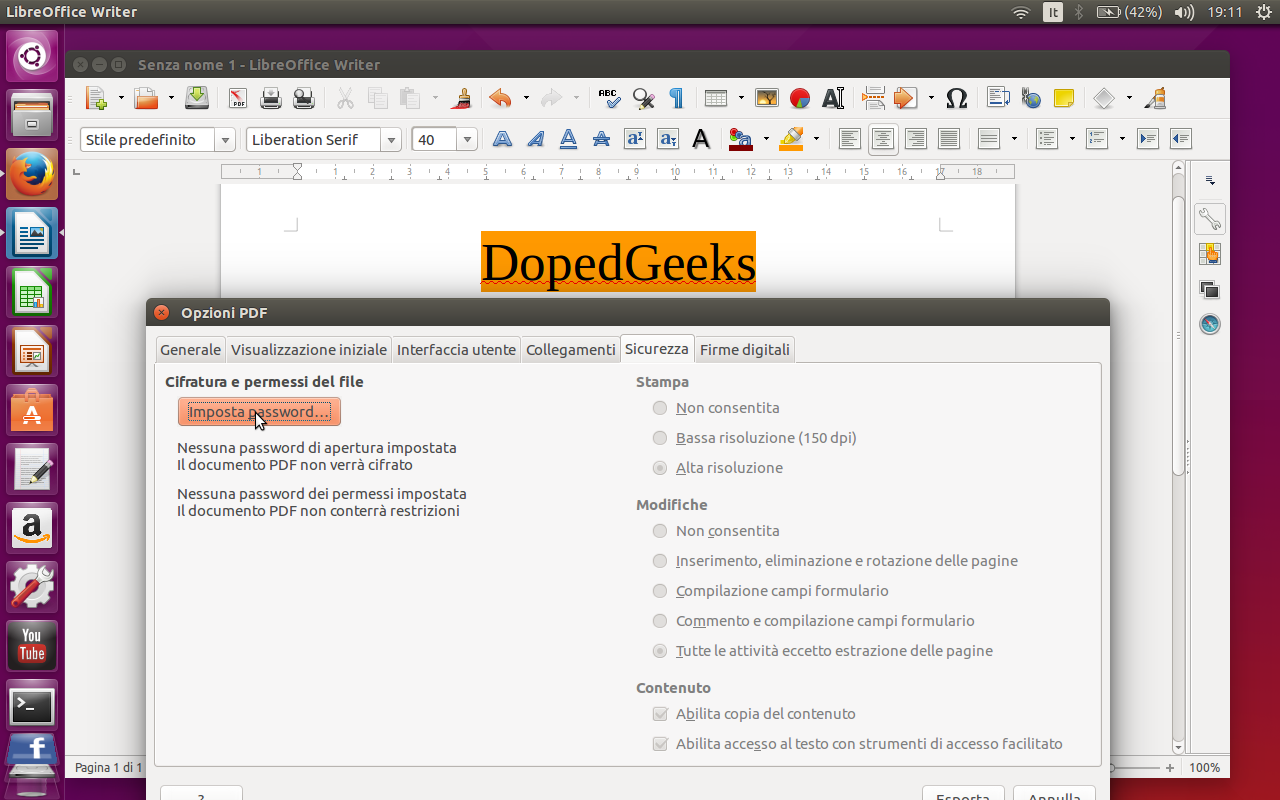This screenshot has width=1280, height=800.
Task: Insert a hyperlink (globe chain icon)
Action: [1031, 98]
